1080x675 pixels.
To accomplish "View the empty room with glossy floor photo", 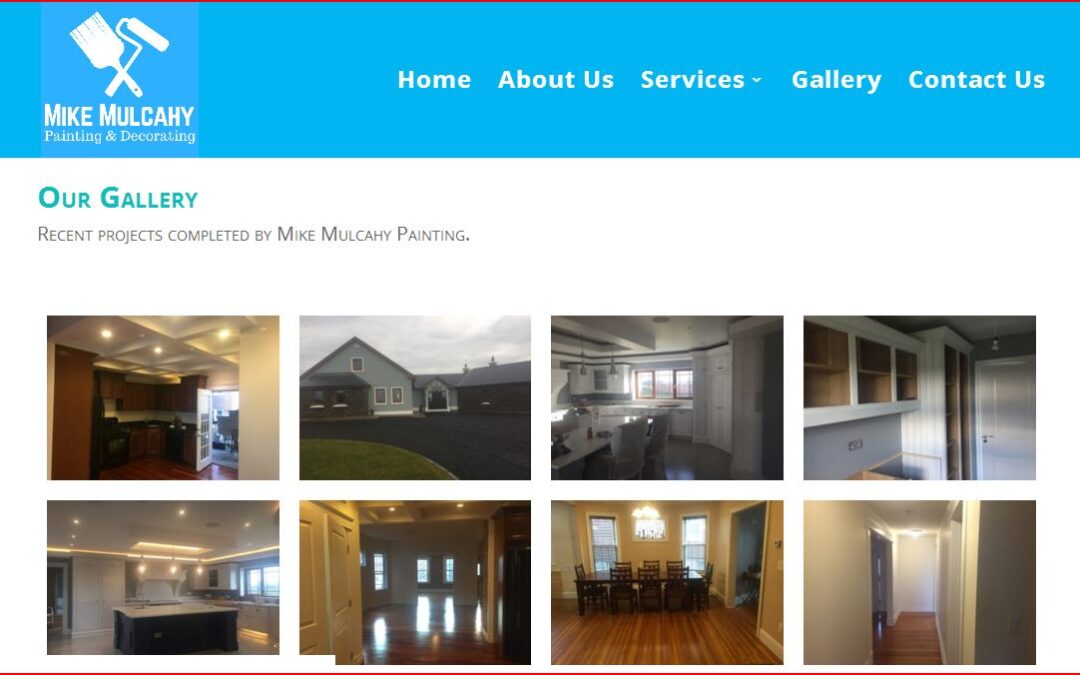I will [x=415, y=582].
